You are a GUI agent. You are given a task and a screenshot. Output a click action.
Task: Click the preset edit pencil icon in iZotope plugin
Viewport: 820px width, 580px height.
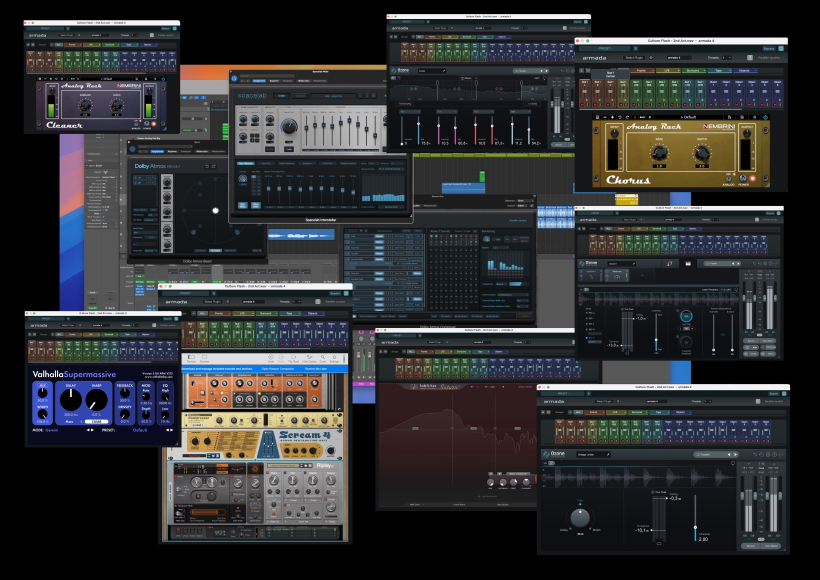tap(608, 454)
